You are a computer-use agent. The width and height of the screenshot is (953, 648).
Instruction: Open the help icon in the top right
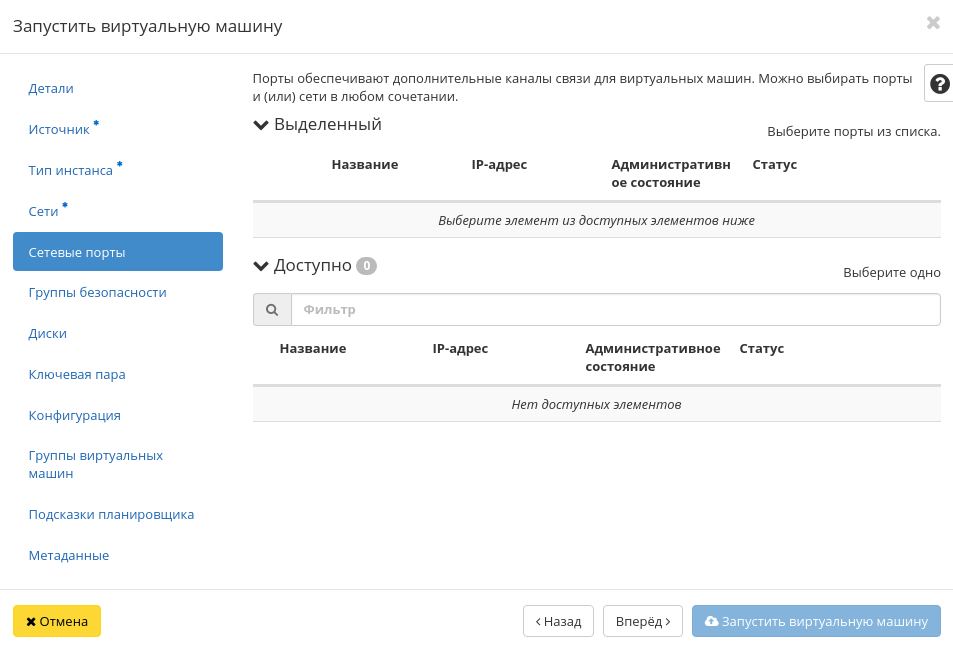[938, 83]
